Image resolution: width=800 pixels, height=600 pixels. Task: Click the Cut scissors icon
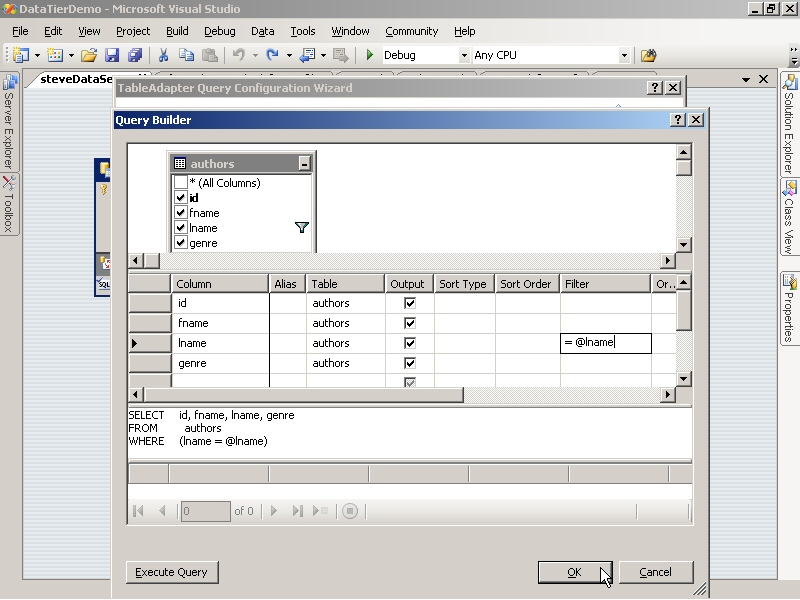[x=163, y=55]
